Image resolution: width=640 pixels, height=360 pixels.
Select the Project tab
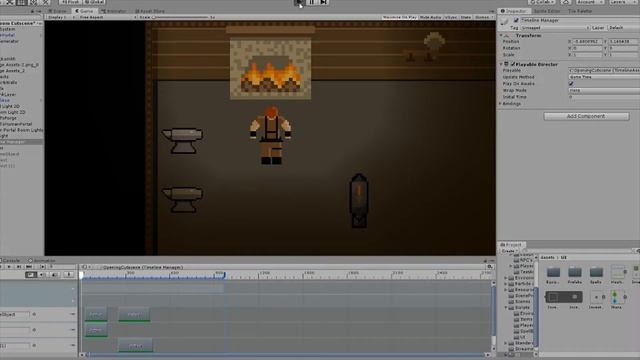tap(511, 244)
